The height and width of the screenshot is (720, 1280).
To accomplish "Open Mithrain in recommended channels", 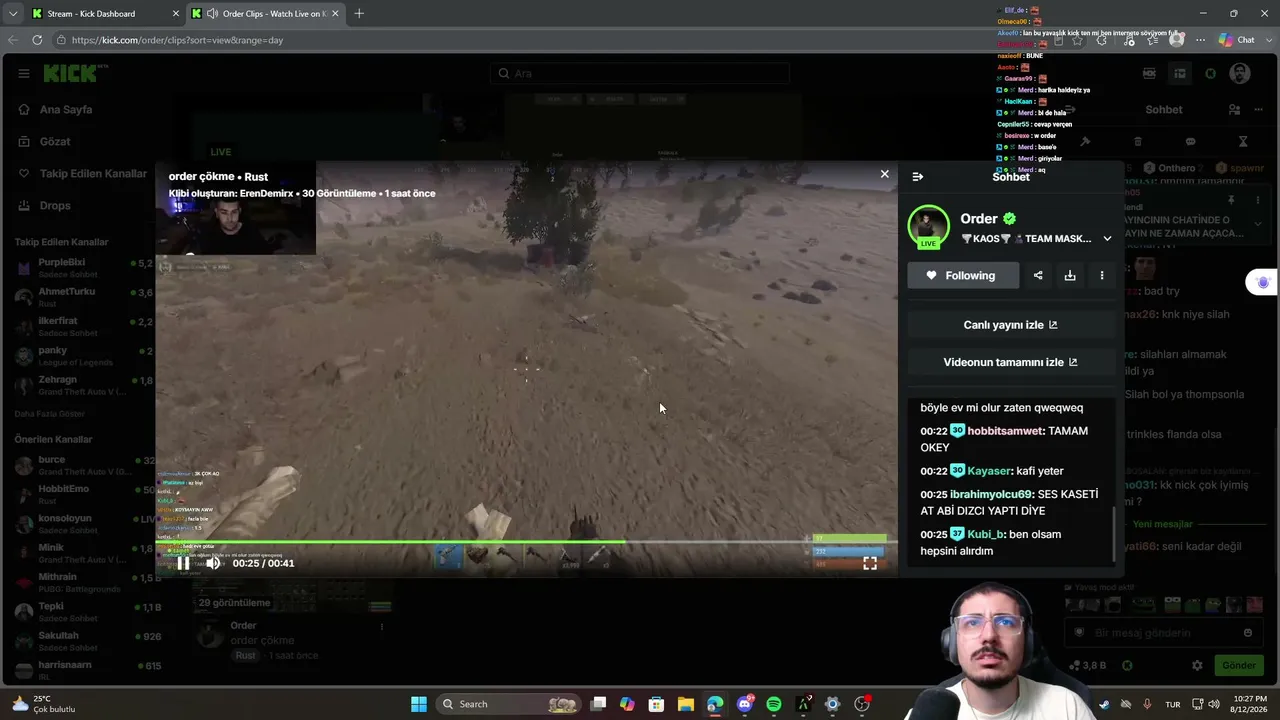I will [x=82, y=582].
